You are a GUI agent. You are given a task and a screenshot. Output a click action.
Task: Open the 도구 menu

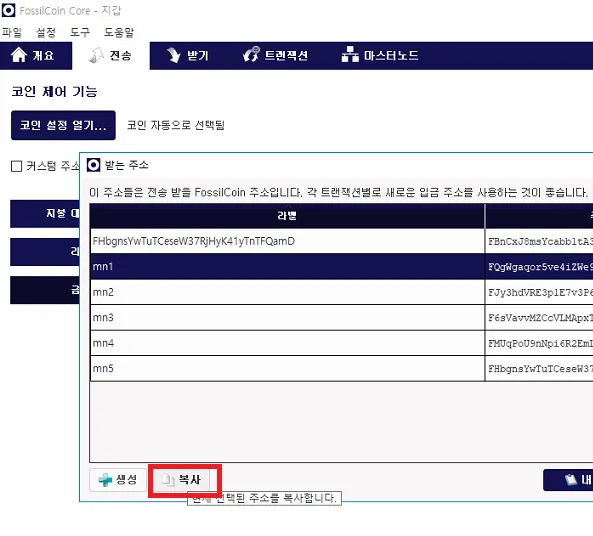point(80,32)
